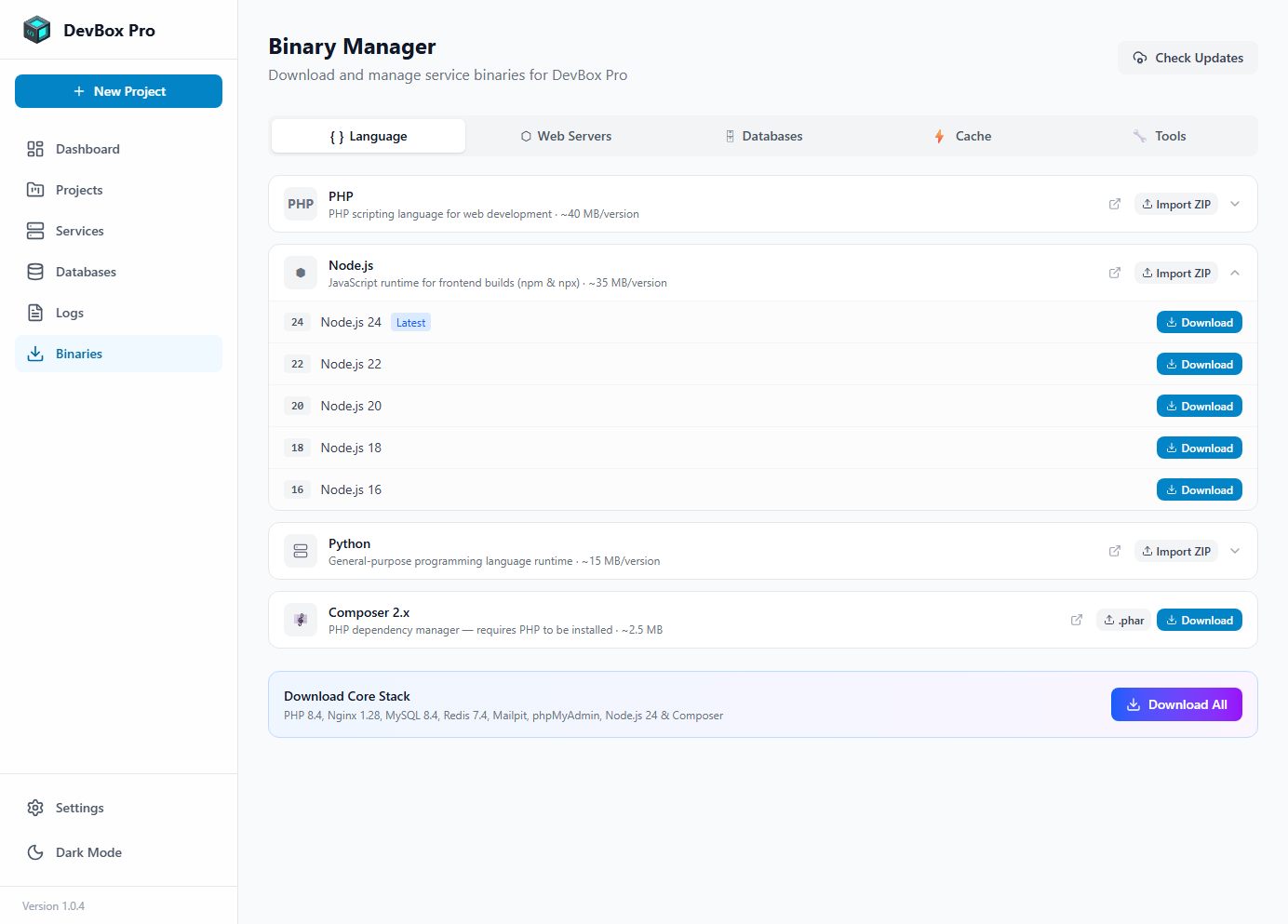Open the PHP external link icon
Viewport: 1288px width, 924px height.
point(1114,204)
